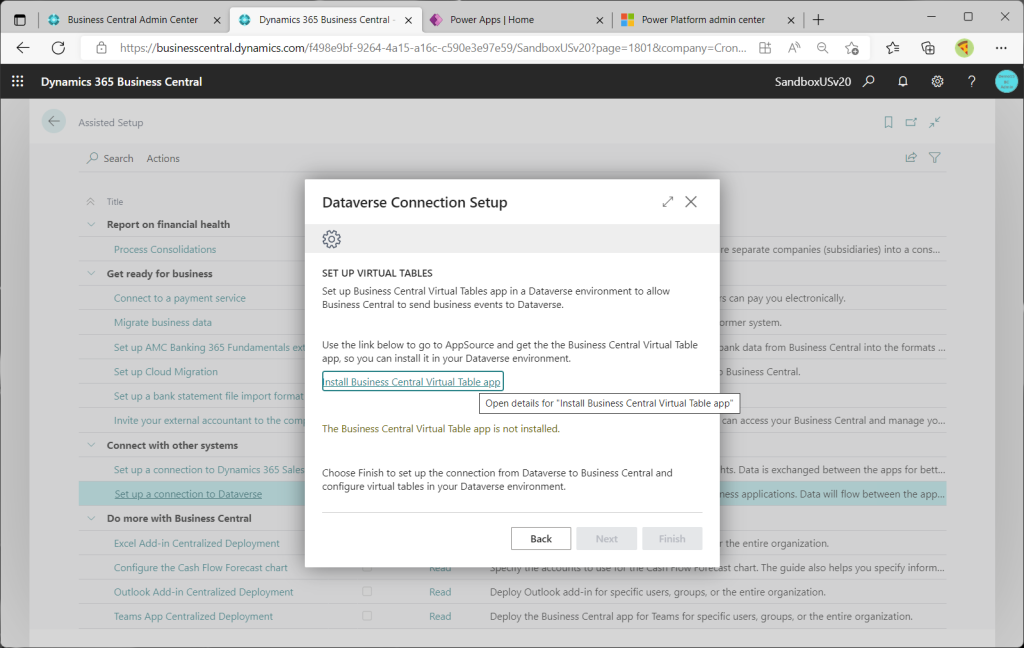This screenshot has height=648, width=1024.
Task: Click the browser address bar URL
Action: pos(433,48)
